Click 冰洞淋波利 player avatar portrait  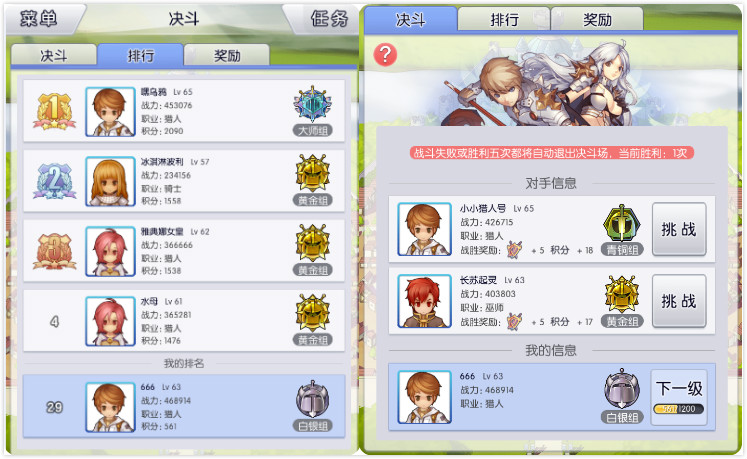(x=110, y=182)
